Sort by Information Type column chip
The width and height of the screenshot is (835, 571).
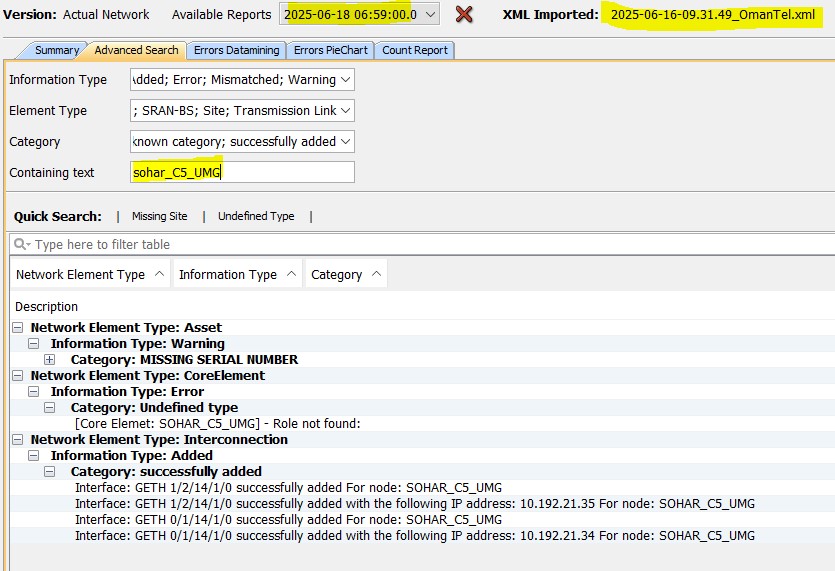(237, 274)
